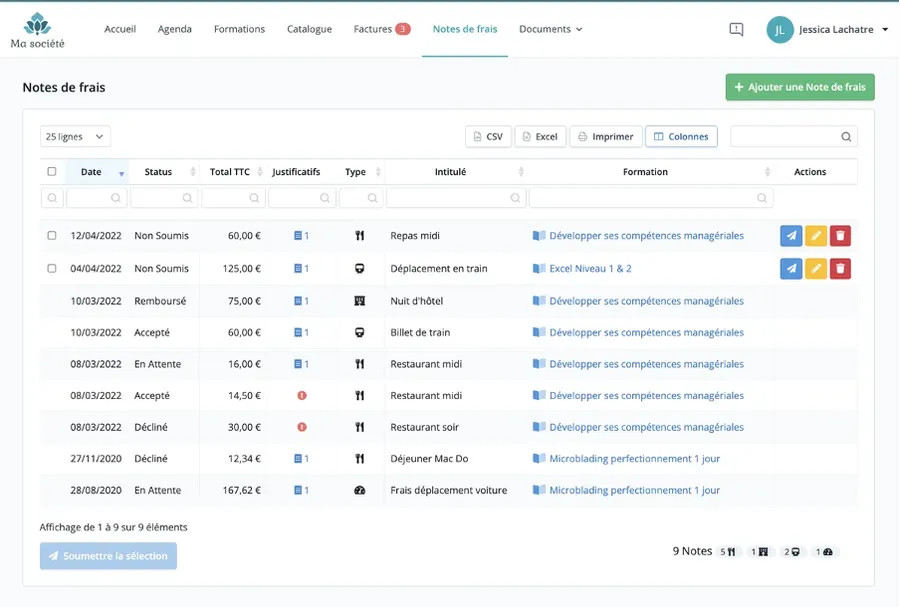
Task: Open the justificatif for Nuit d'hôtel
Action: [x=301, y=301]
